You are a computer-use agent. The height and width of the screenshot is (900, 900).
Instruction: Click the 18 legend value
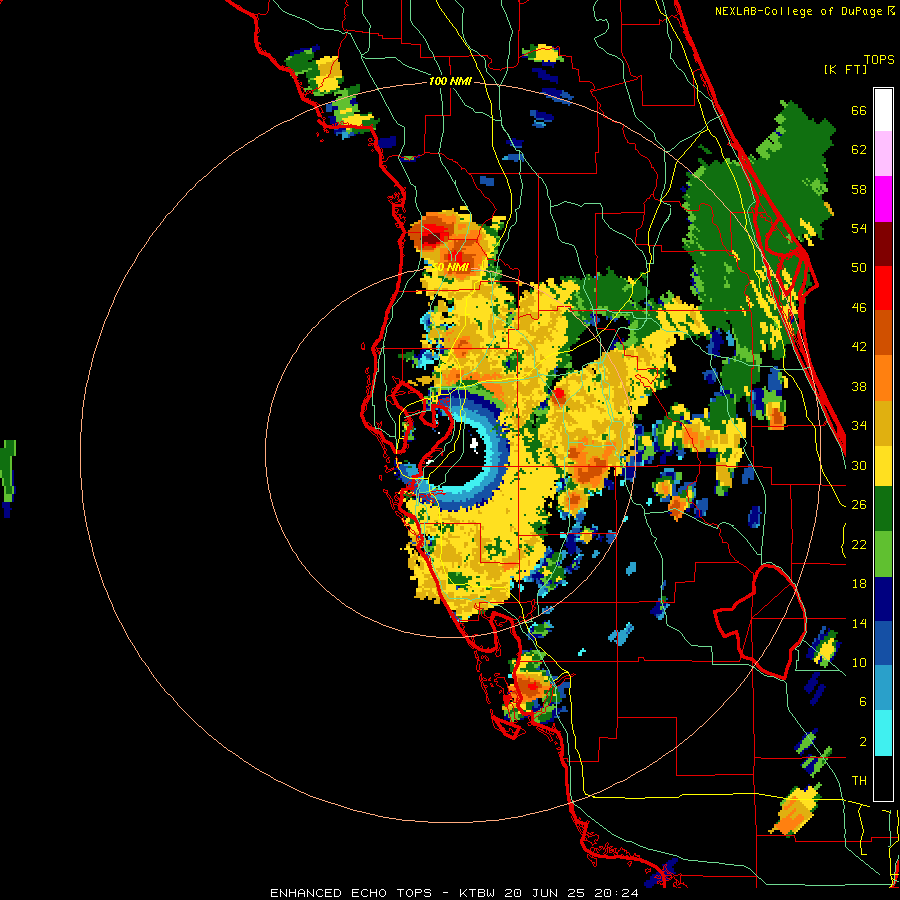(859, 584)
